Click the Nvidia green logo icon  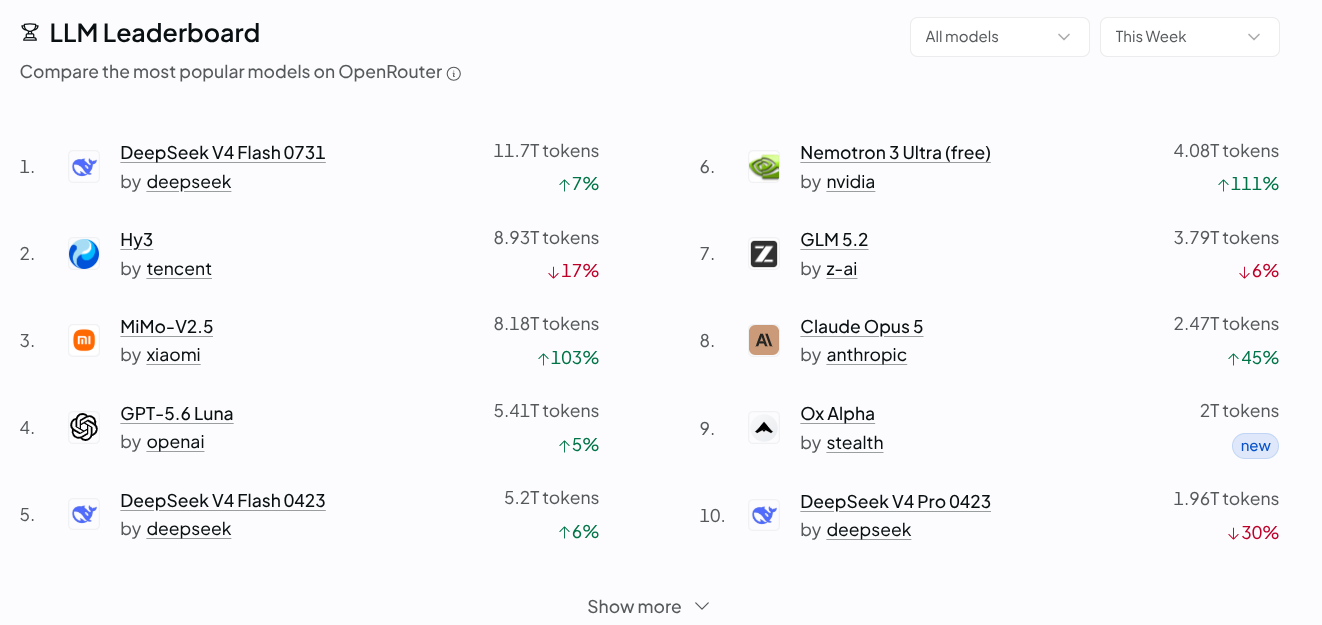(764, 166)
